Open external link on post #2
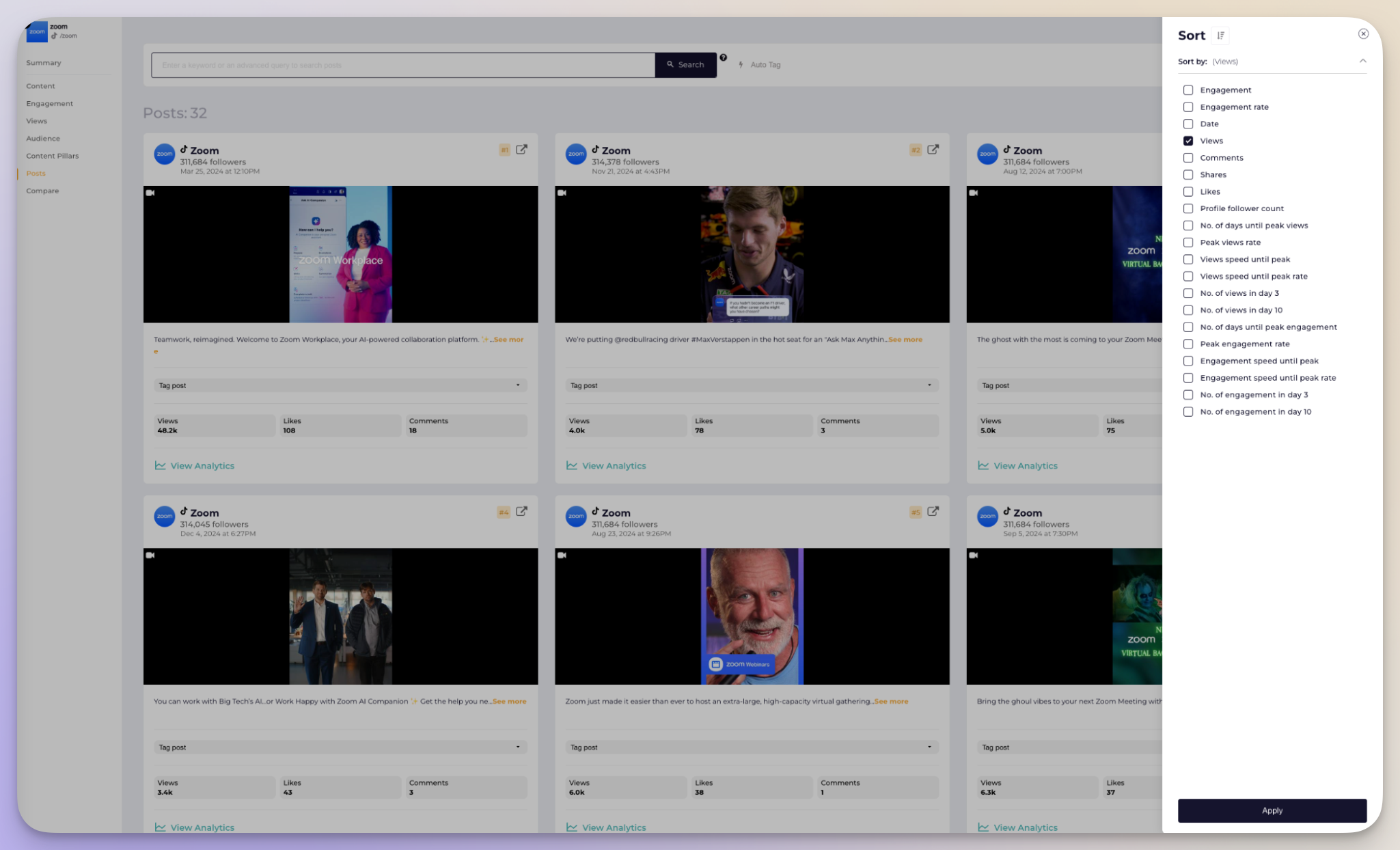Screen dimensions: 1400x850 [x=933, y=150]
